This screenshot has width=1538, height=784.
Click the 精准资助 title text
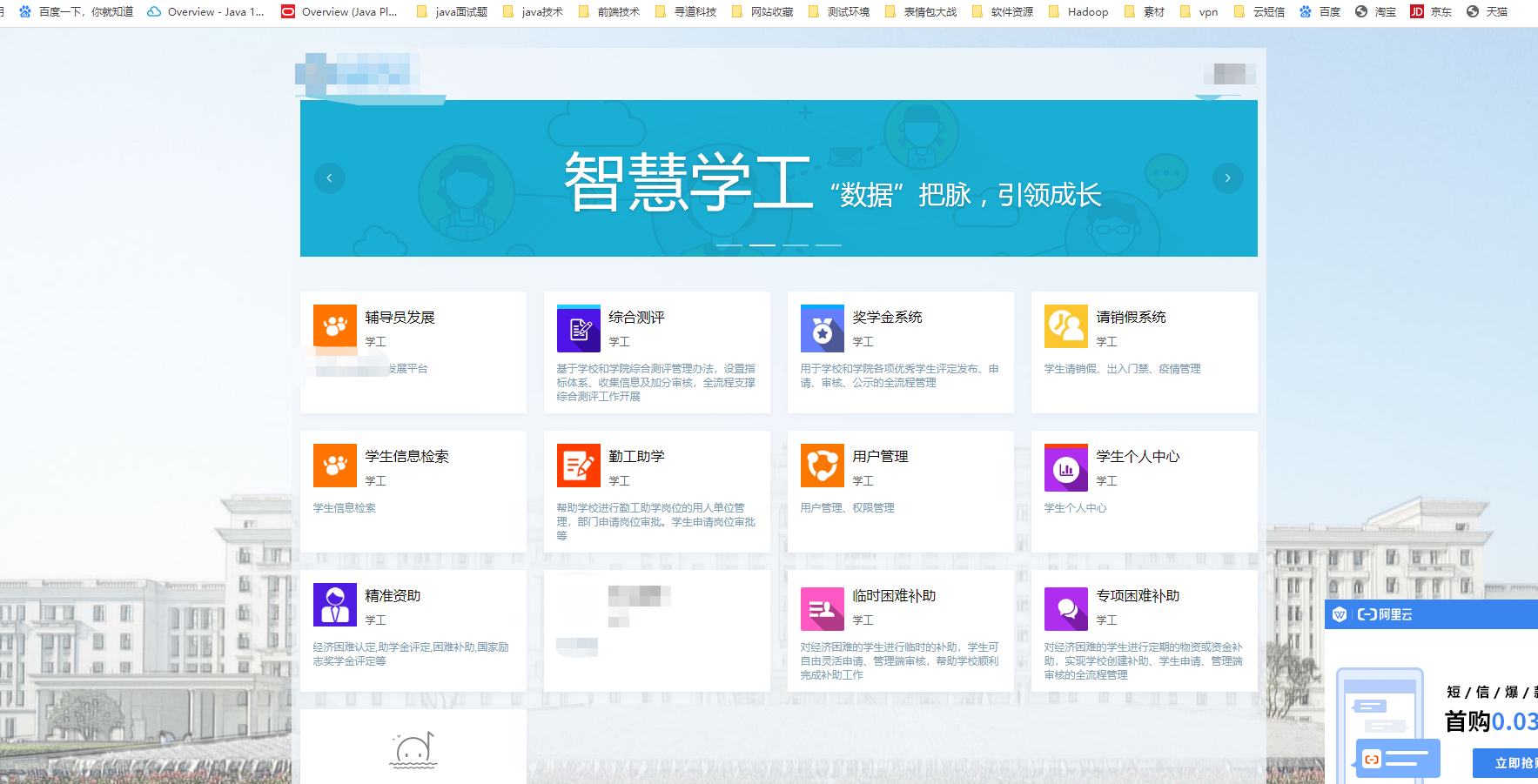[393, 596]
